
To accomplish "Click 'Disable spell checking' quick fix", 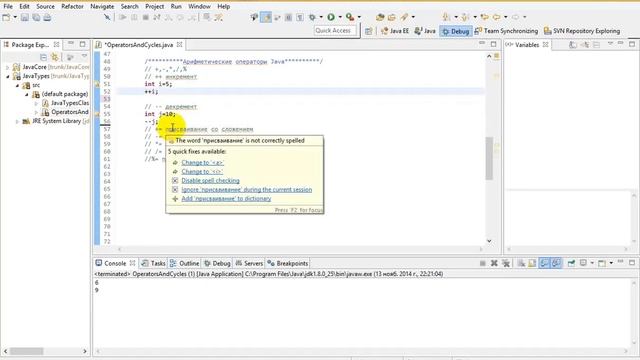I will pyautogui.click(x=210, y=180).
